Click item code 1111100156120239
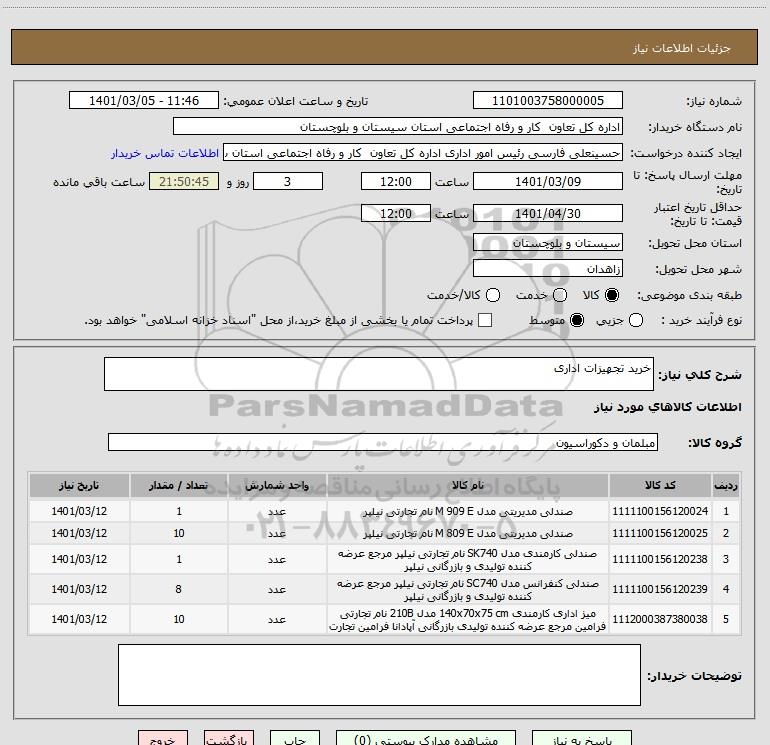770x745 pixels. coord(660,589)
